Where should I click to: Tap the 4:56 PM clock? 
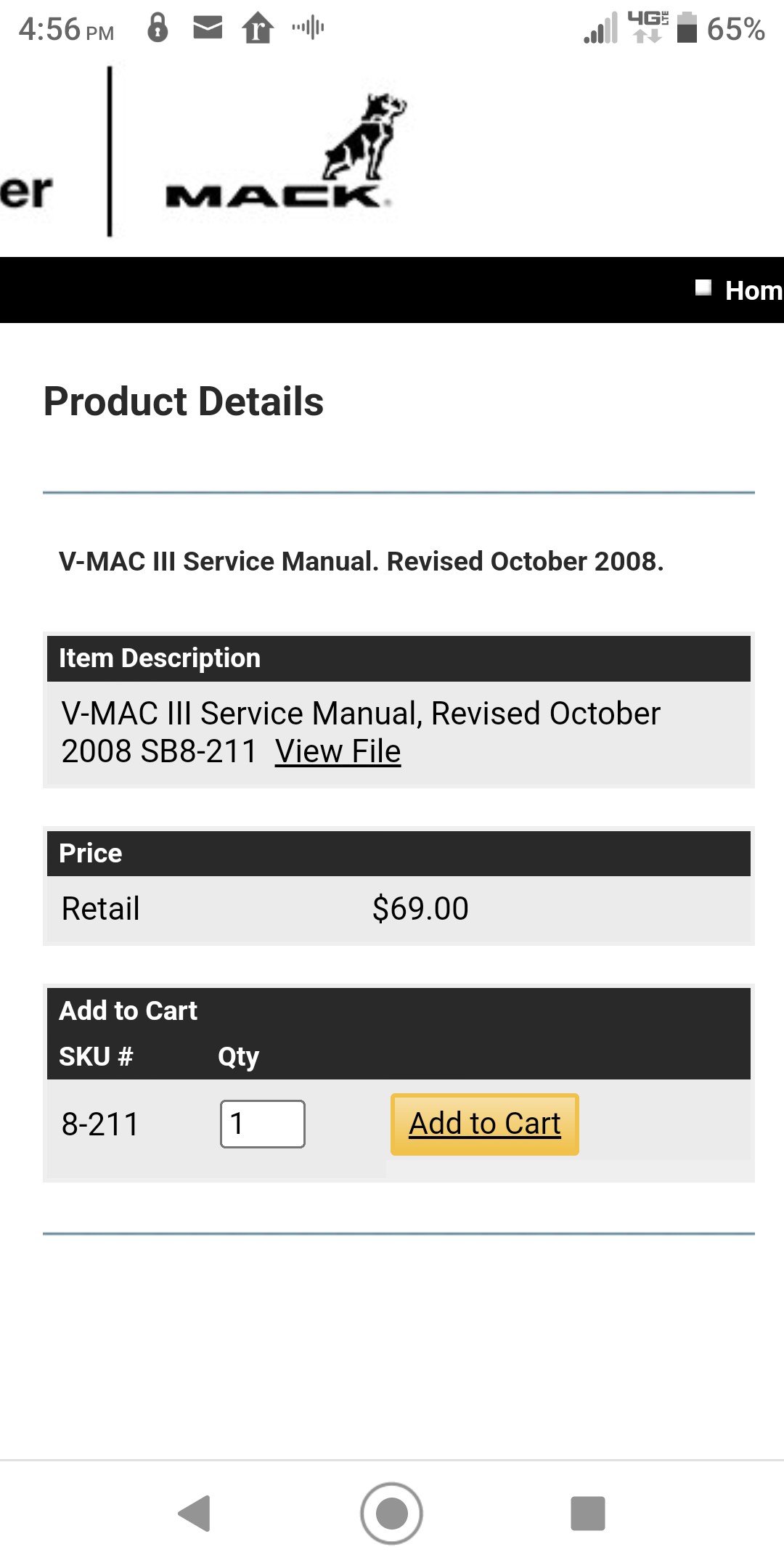66,29
